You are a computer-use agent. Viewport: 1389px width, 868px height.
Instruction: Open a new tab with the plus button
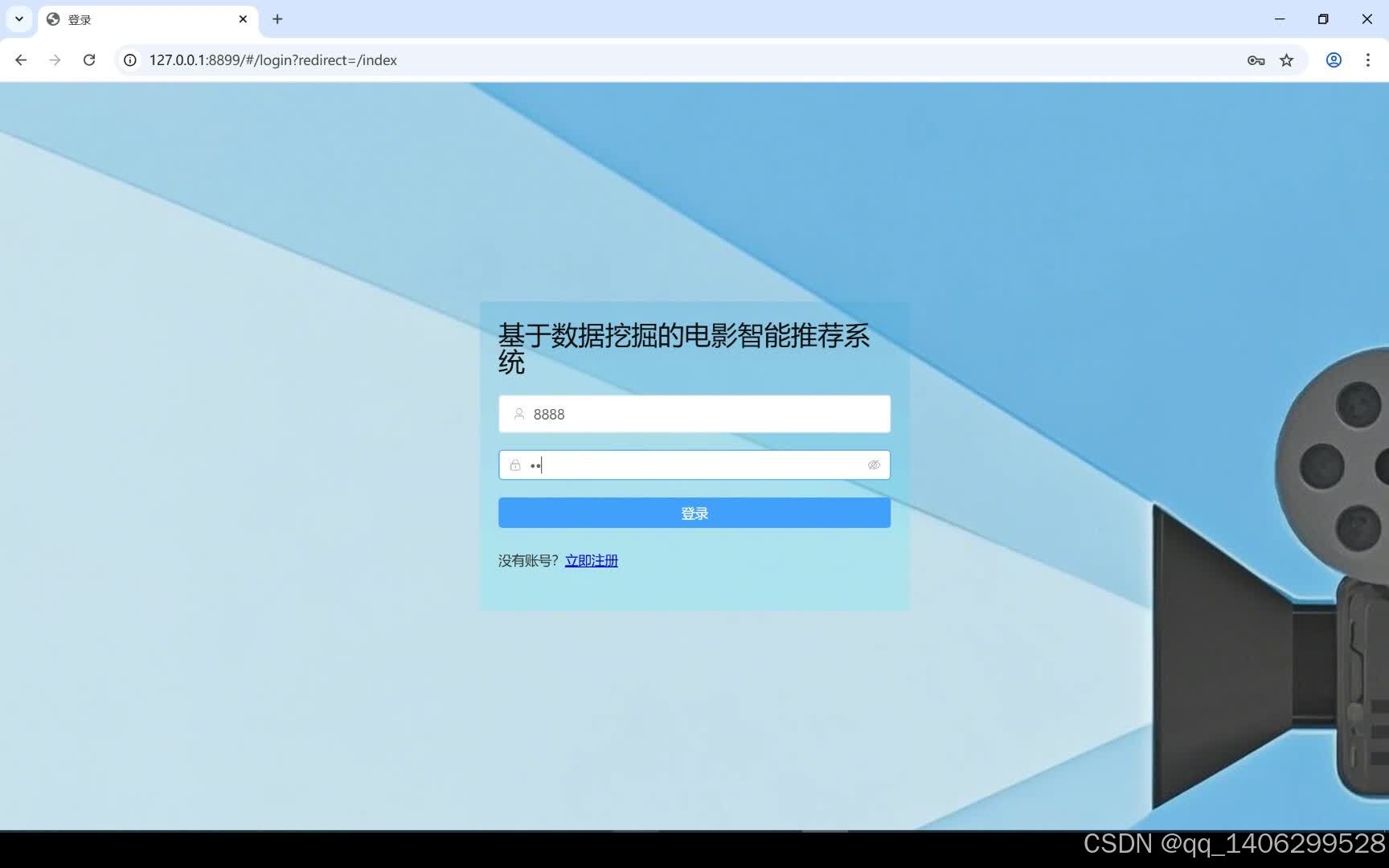tap(277, 18)
